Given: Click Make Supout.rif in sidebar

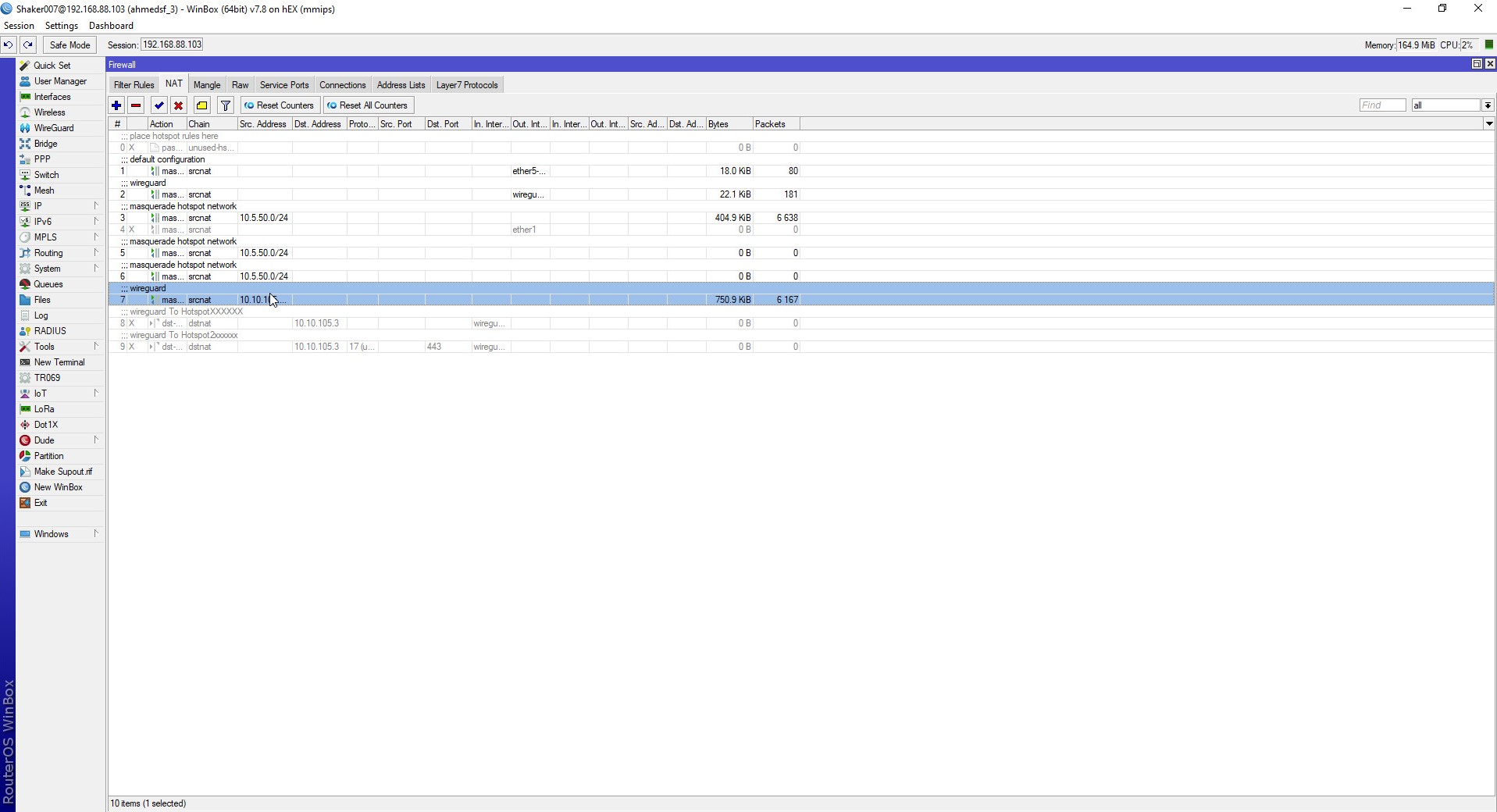Looking at the screenshot, I should point(61,472).
